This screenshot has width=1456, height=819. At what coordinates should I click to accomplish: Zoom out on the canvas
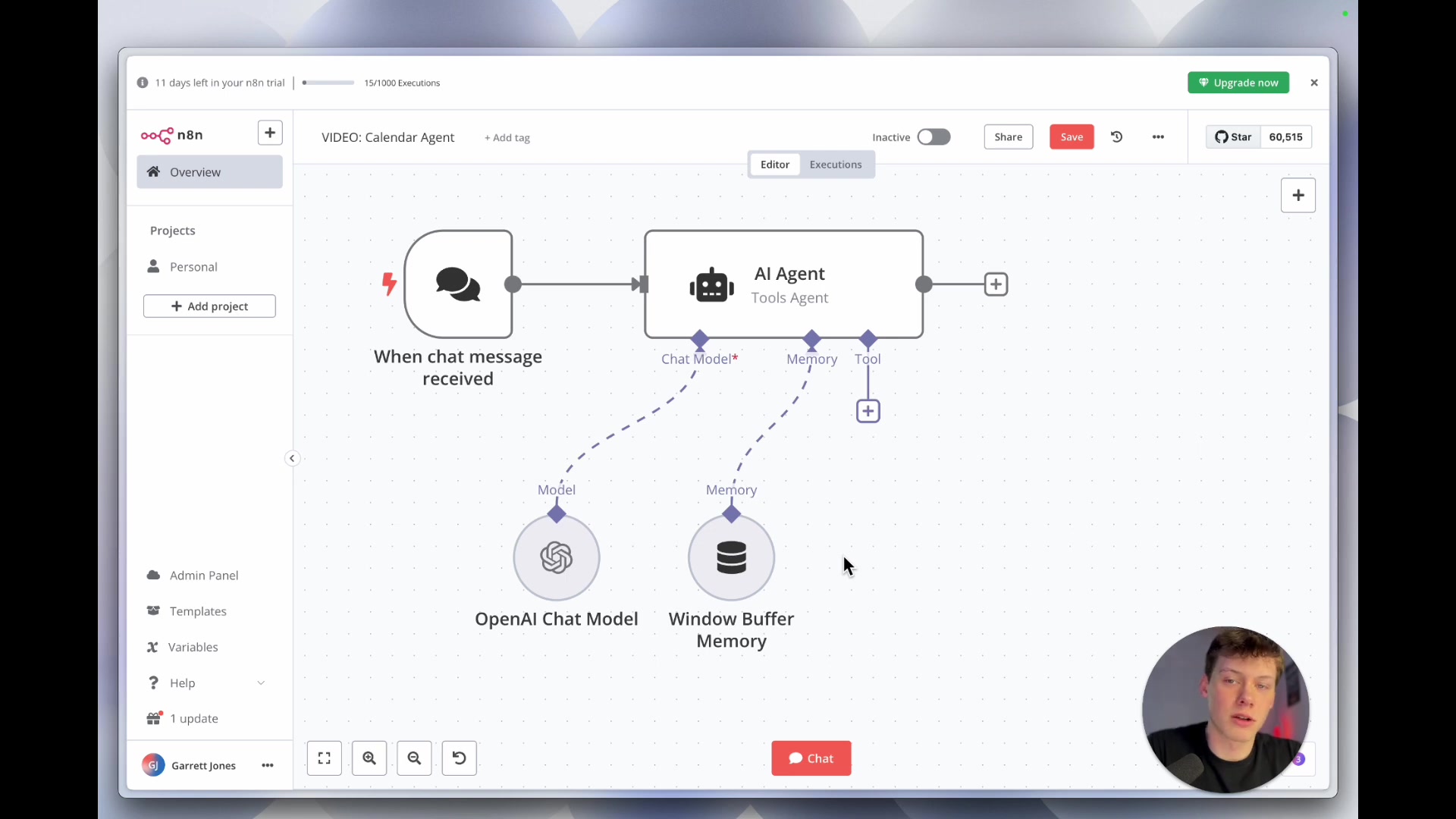point(414,758)
